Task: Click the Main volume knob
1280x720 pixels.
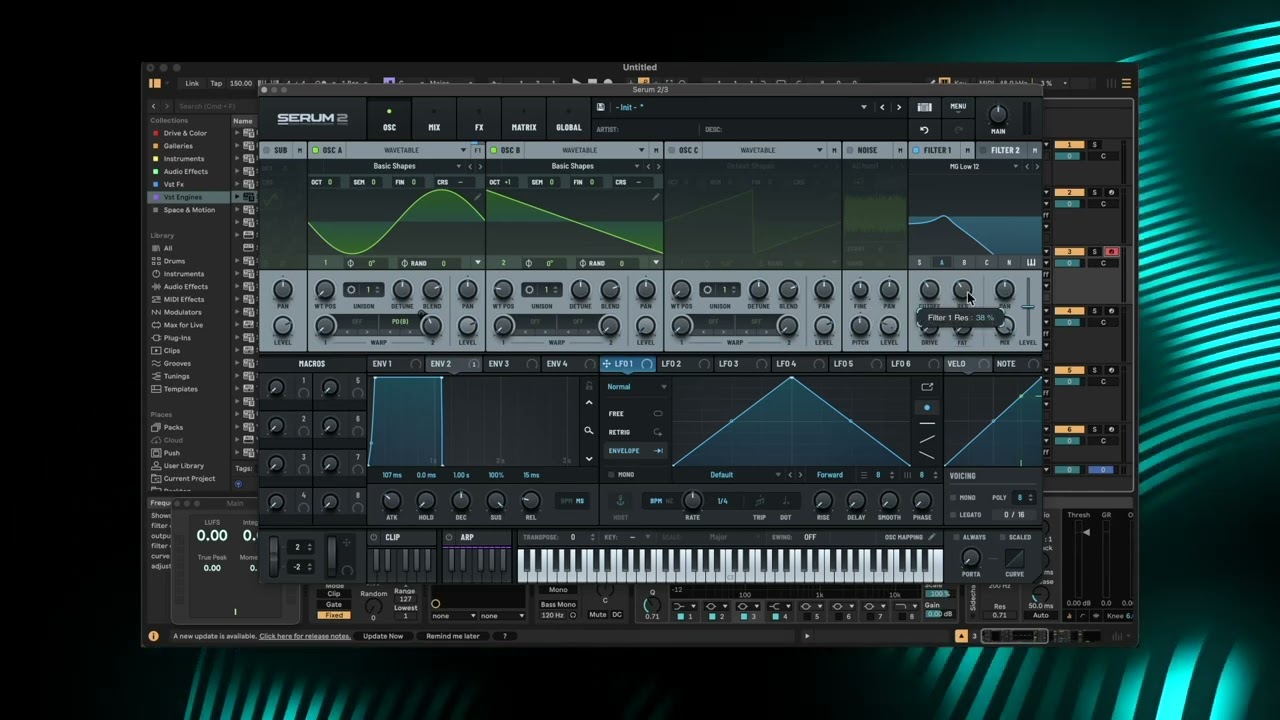Action: coord(998,114)
